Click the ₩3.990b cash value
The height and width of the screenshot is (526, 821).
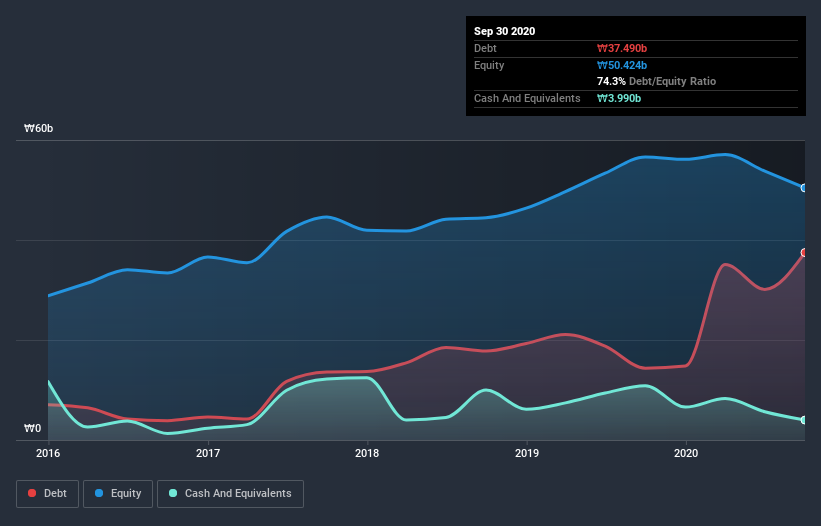tap(619, 98)
